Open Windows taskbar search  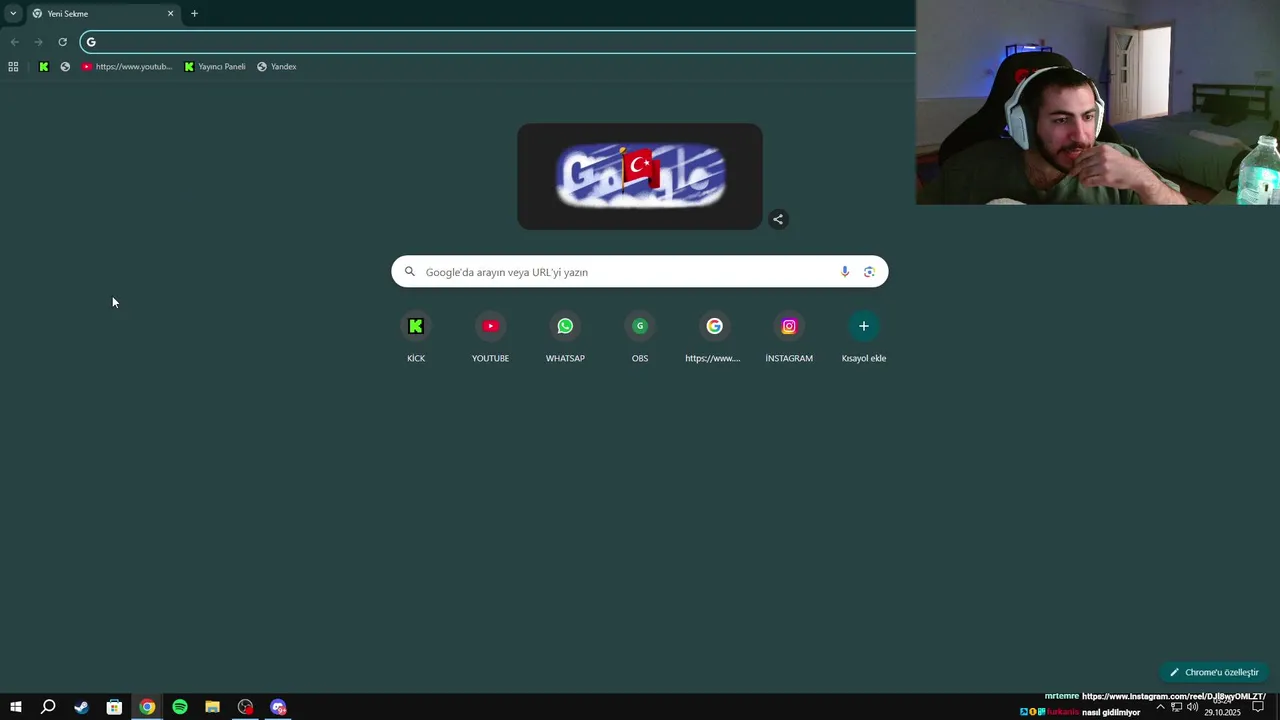[48, 707]
